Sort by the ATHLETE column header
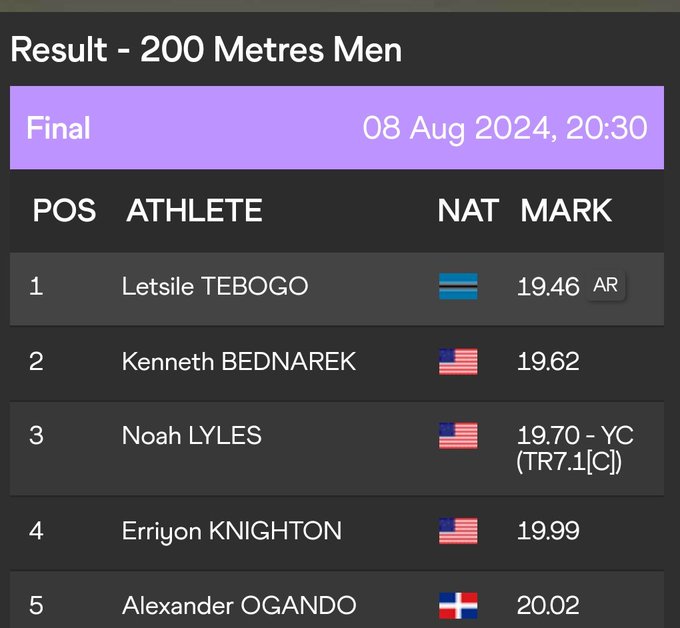680x628 pixels. (x=194, y=210)
